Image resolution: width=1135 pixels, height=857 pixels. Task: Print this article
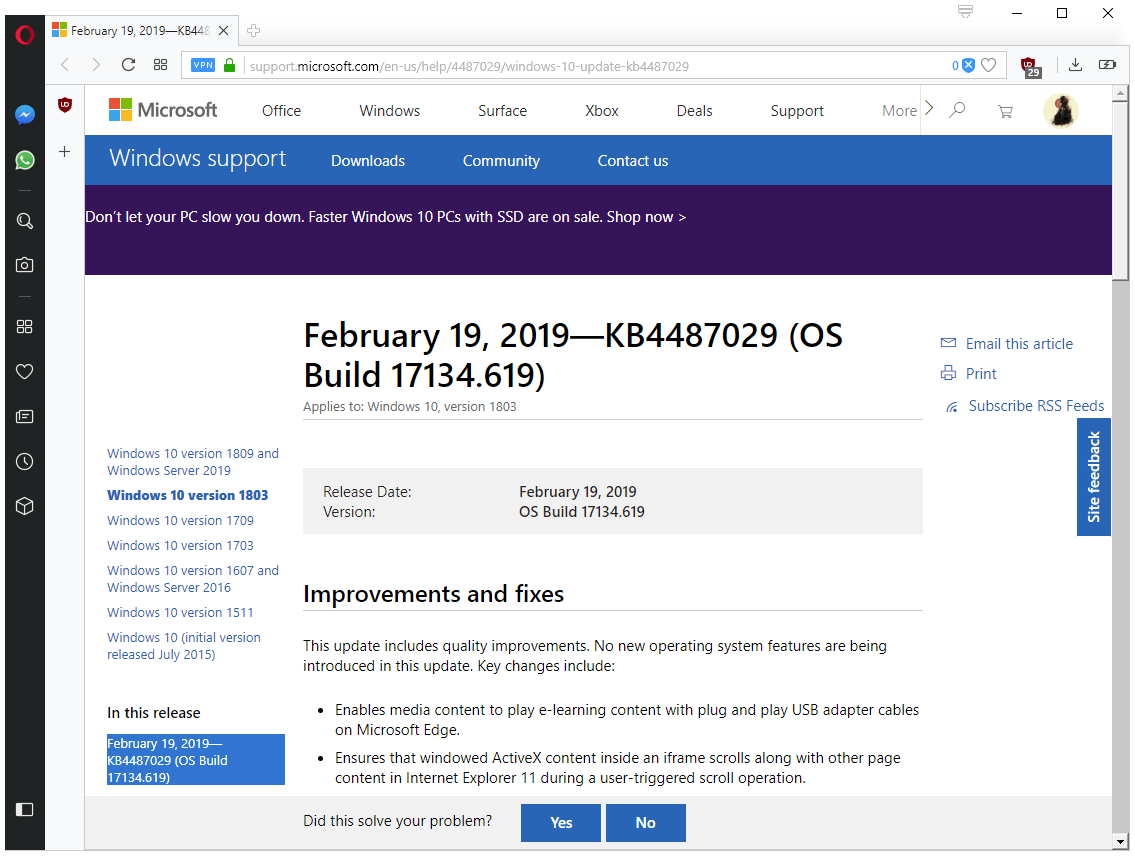969,373
